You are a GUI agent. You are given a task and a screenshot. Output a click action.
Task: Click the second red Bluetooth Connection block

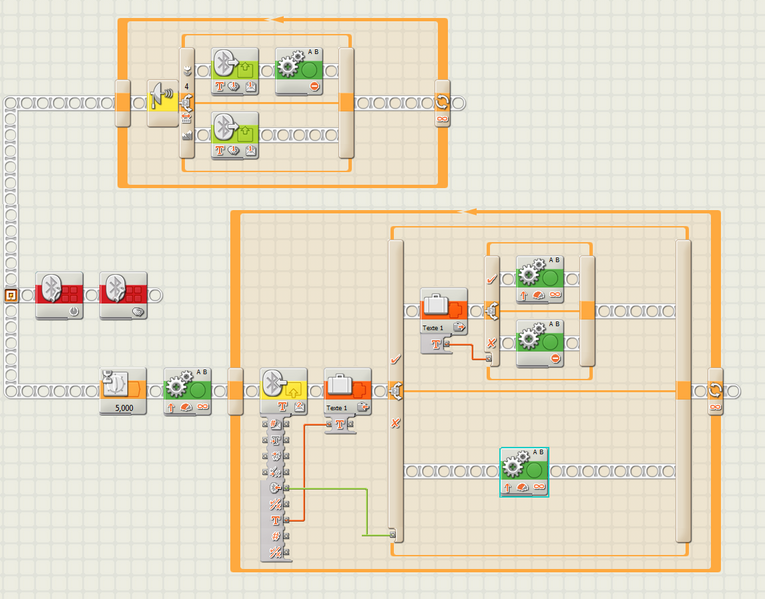point(123,294)
